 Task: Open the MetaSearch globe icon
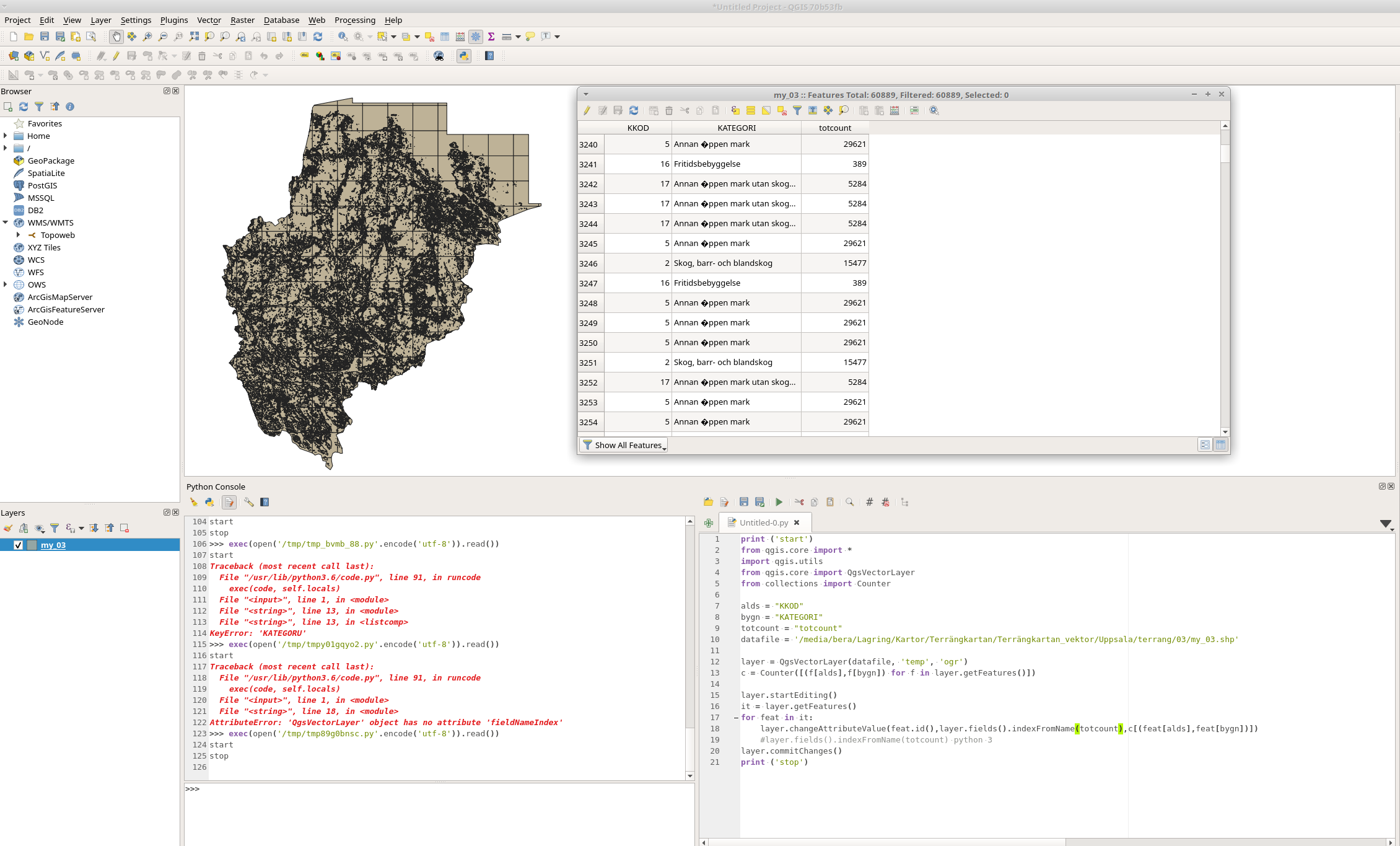439,56
